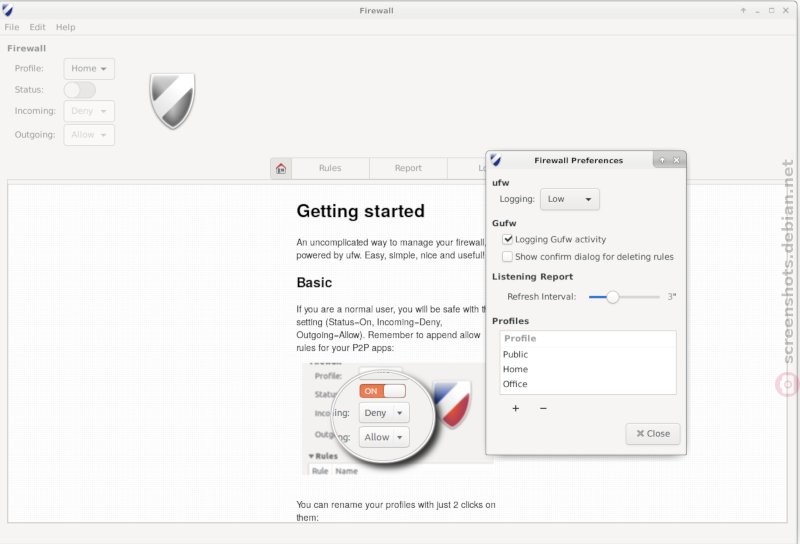Open the Profile dropdown showing Home

click(x=89, y=69)
